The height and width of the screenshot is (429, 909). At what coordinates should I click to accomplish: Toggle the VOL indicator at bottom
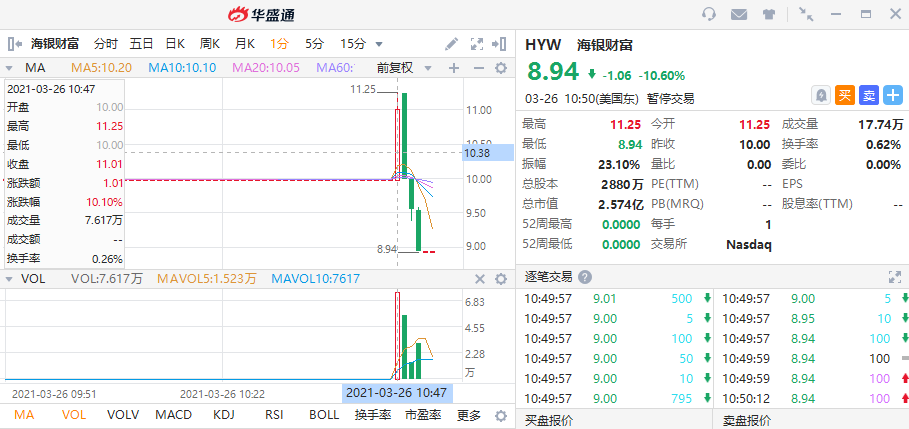pos(74,415)
